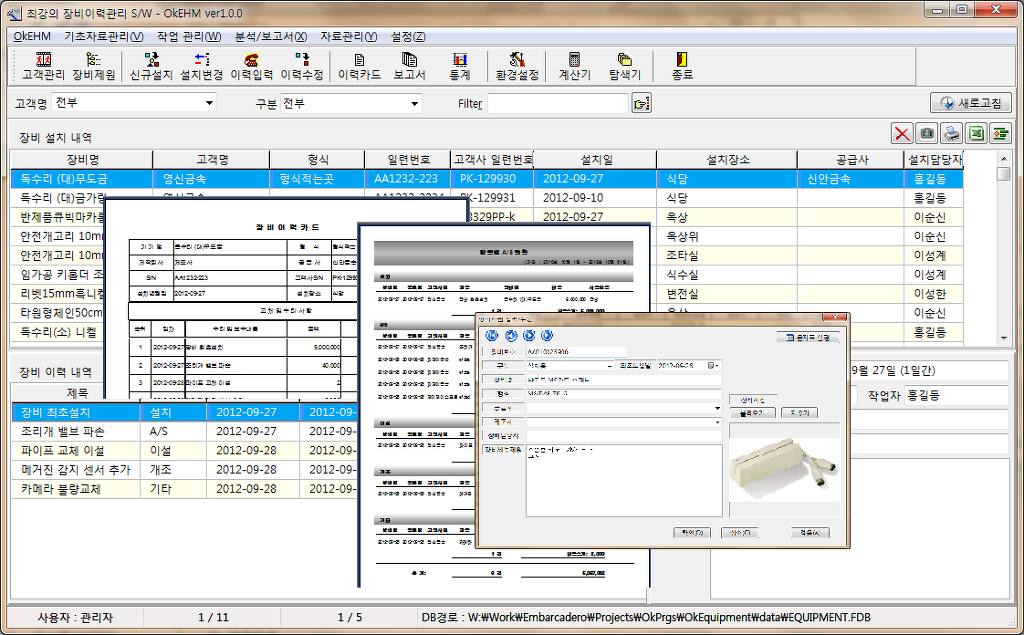Expand the 고객명 customer name dropdown
Image resolution: width=1024 pixels, height=635 pixels.
(209, 103)
